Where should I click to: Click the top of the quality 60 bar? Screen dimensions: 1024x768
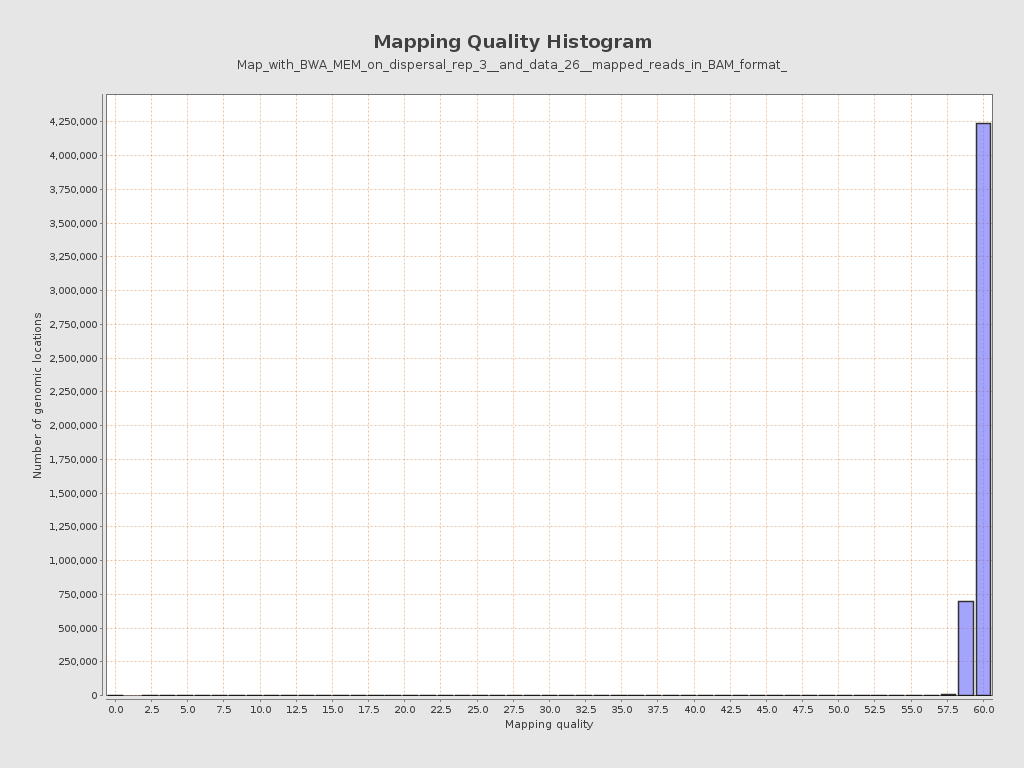(x=982, y=123)
